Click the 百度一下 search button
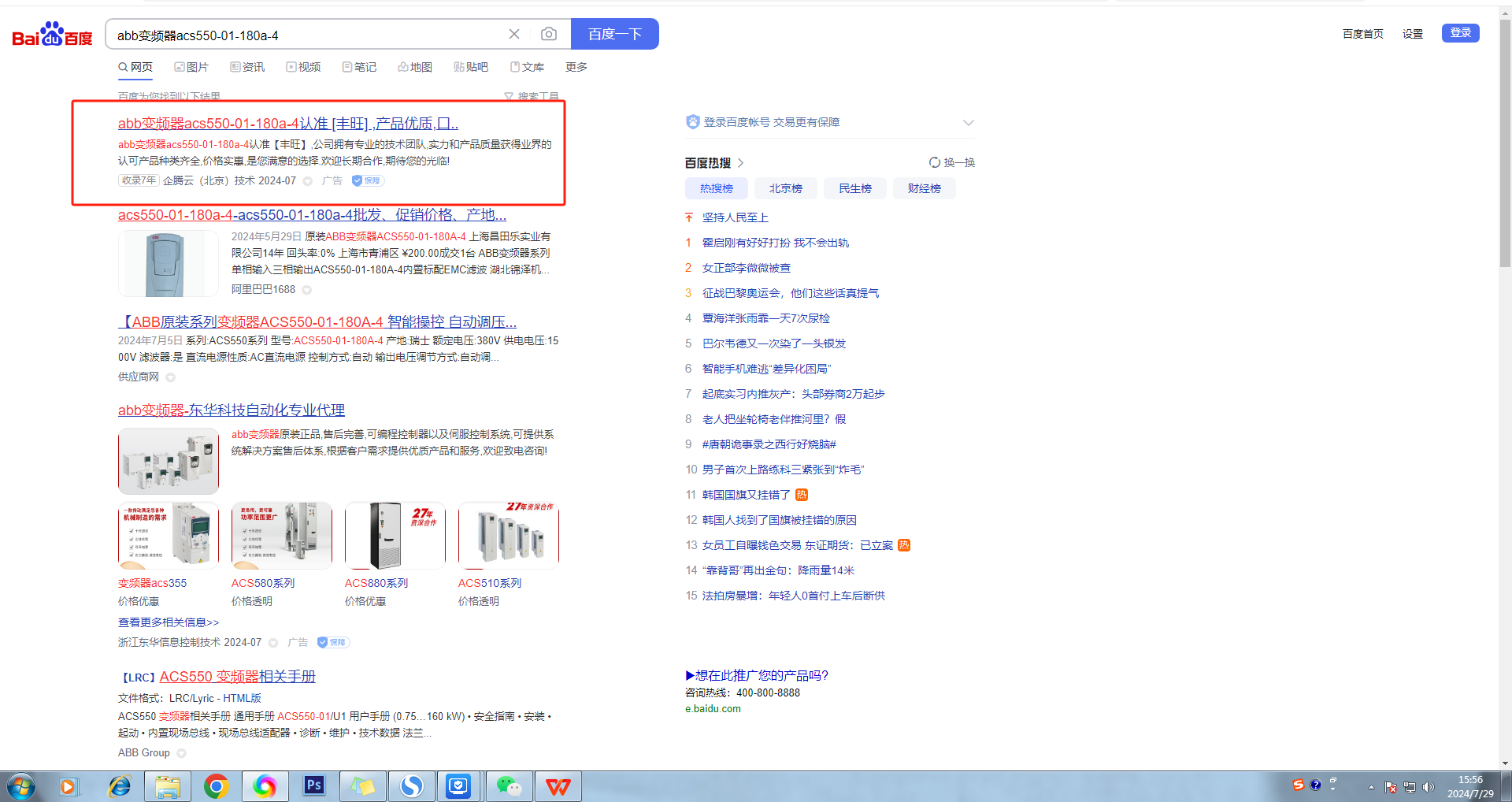 [615, 34]
